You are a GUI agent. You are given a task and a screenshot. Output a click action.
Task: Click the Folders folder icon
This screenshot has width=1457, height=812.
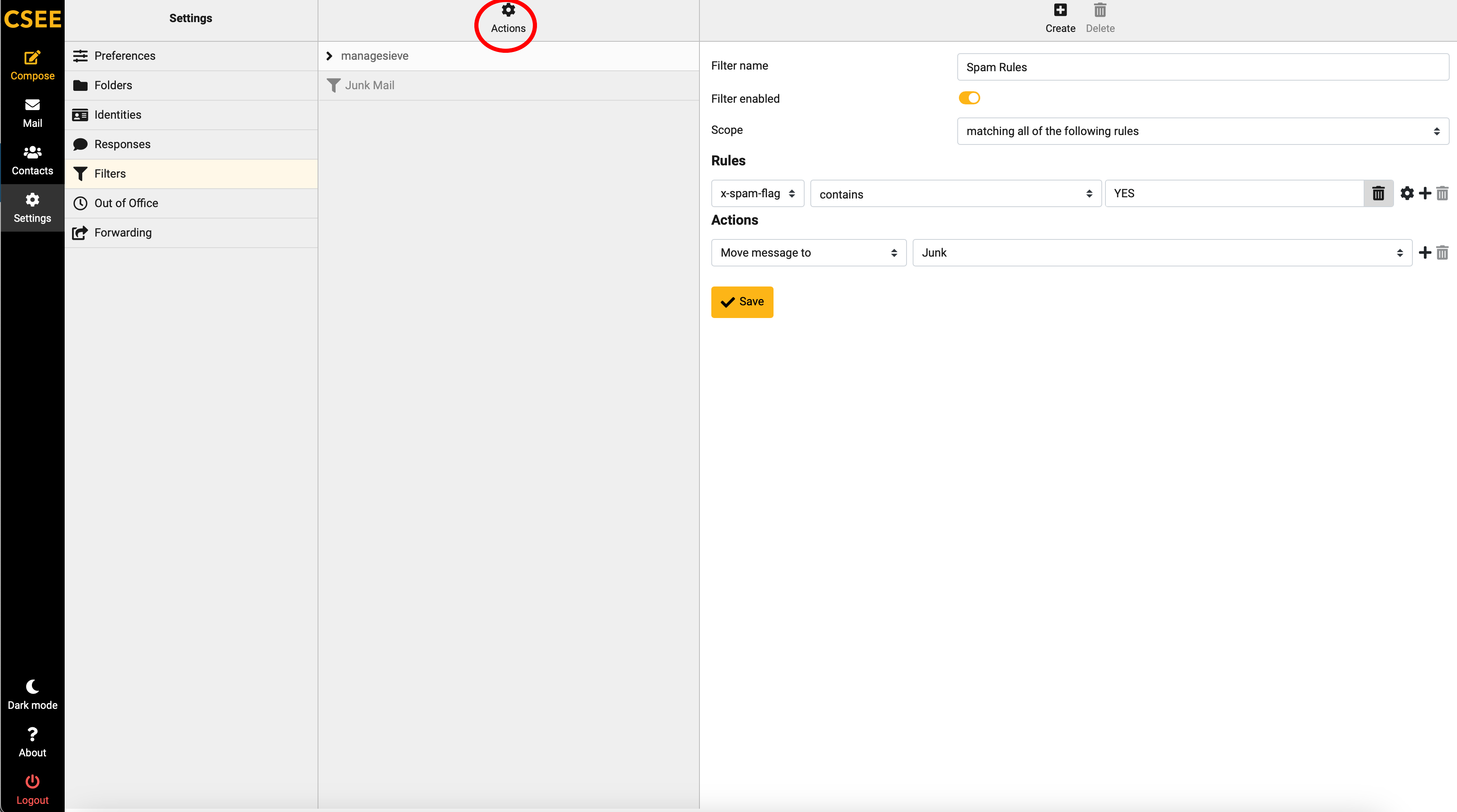pos(80,86)
